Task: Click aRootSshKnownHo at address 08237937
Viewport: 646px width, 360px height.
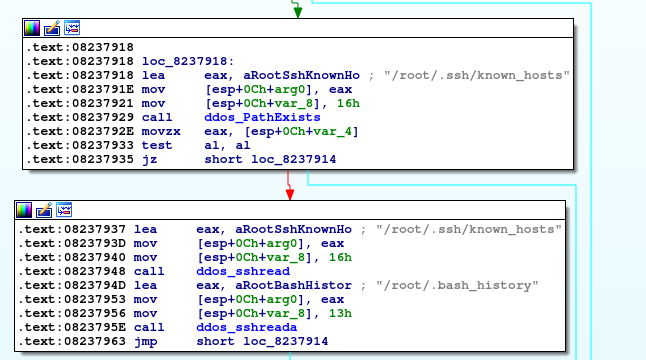Action: [x=293, y=229]
